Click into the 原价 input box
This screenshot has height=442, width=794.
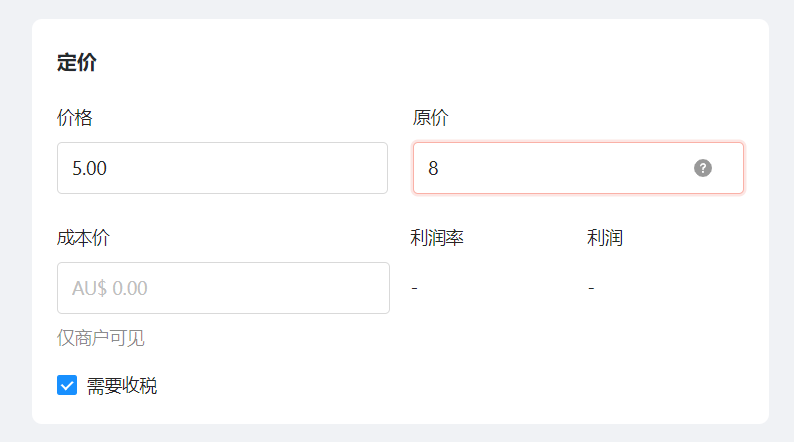tap(578, 168)
